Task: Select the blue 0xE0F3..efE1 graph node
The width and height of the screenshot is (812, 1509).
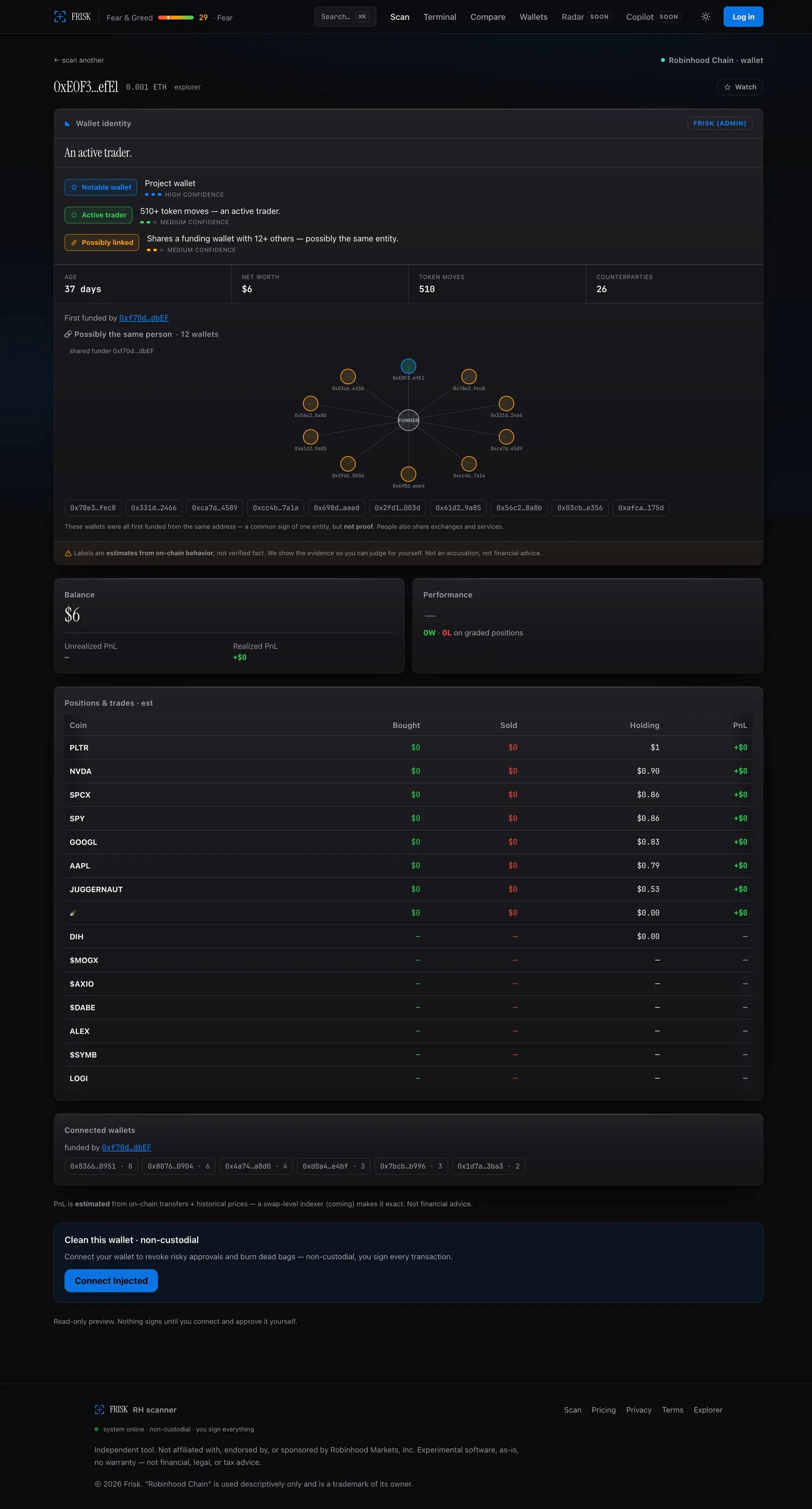Action: click(408, 366)
